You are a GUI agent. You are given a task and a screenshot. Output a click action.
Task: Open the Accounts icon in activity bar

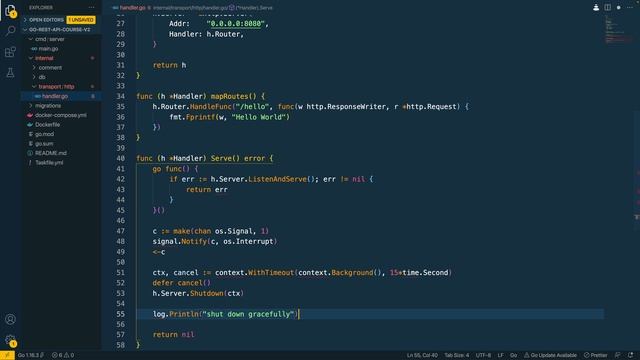10,319
